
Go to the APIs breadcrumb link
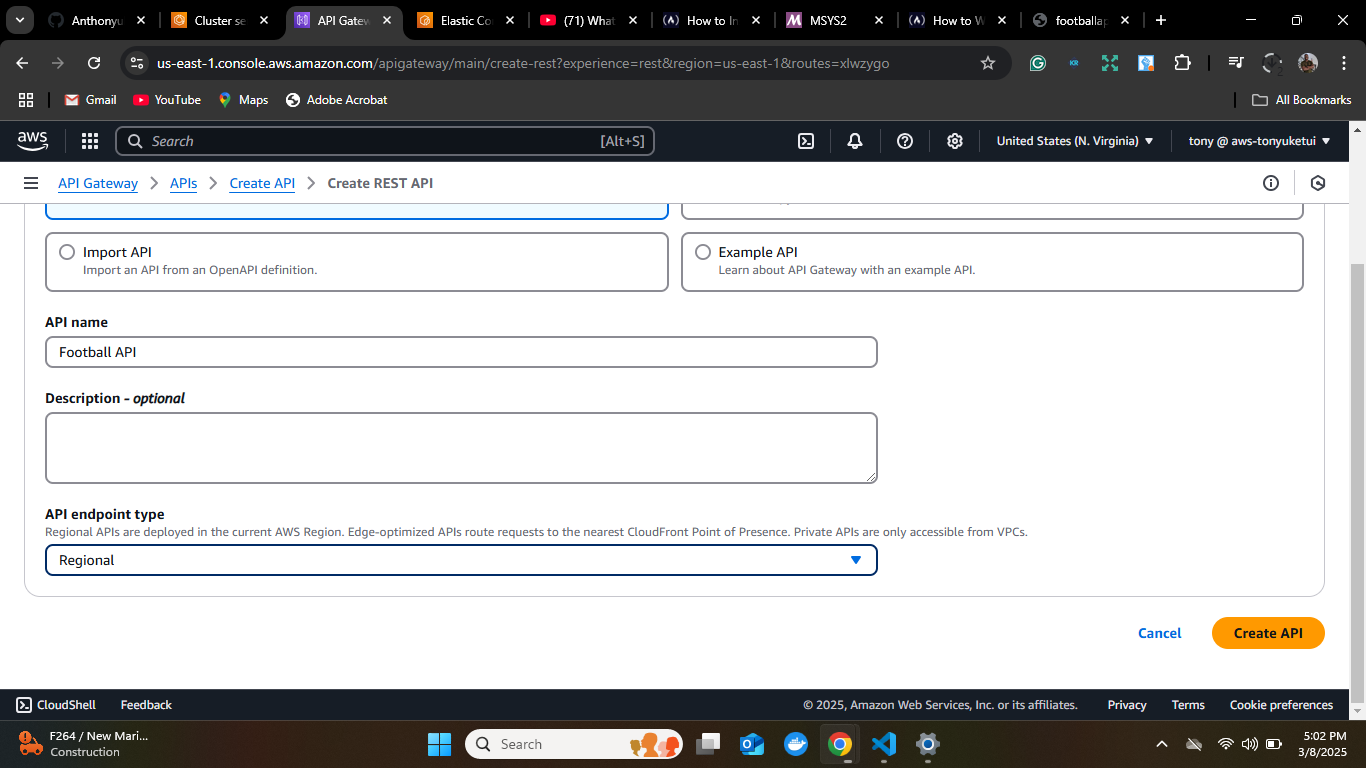(x=183, y=183)
